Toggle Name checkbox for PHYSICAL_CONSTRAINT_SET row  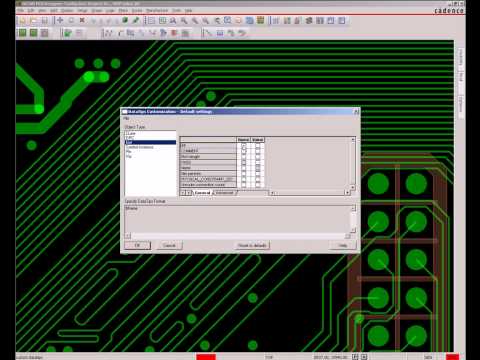click(244, 179)
